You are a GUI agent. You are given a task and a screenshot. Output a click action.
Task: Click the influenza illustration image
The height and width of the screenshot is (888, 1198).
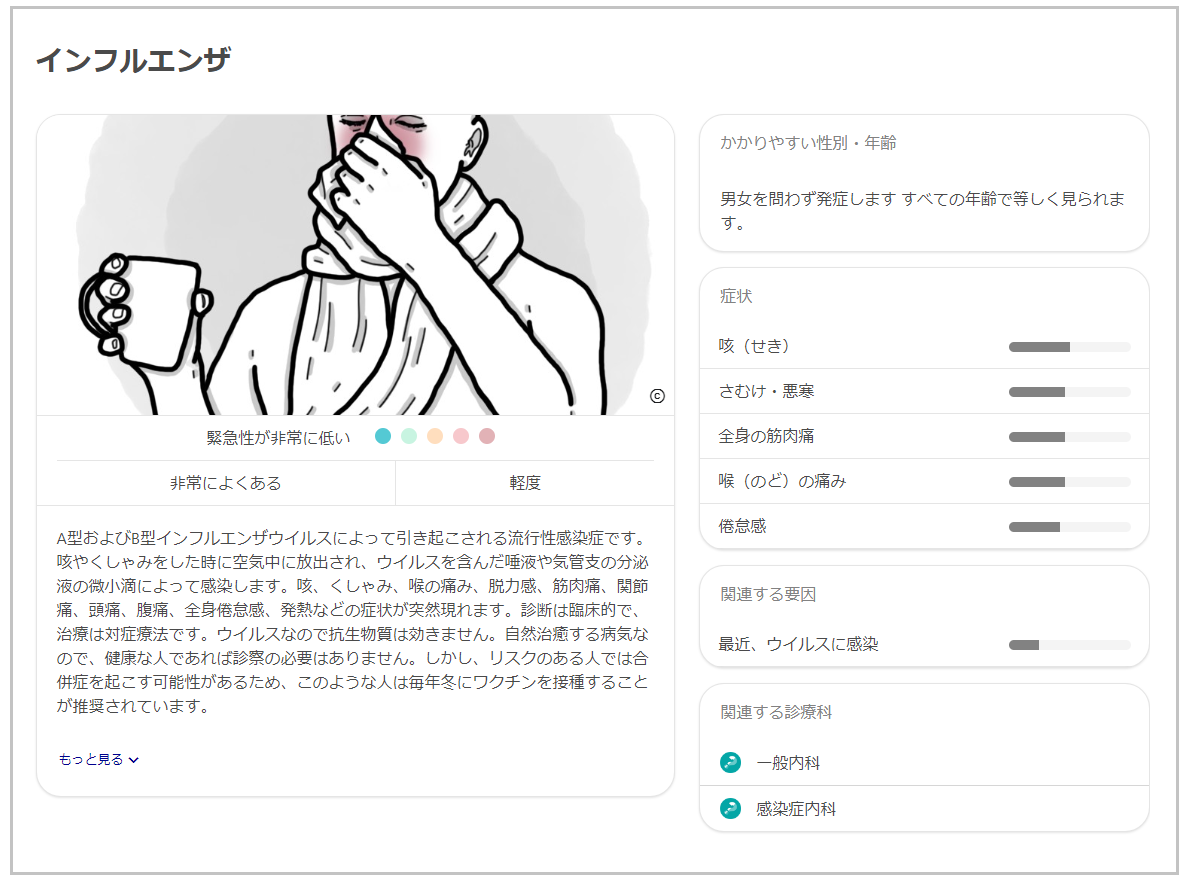[x=355, y=265]
